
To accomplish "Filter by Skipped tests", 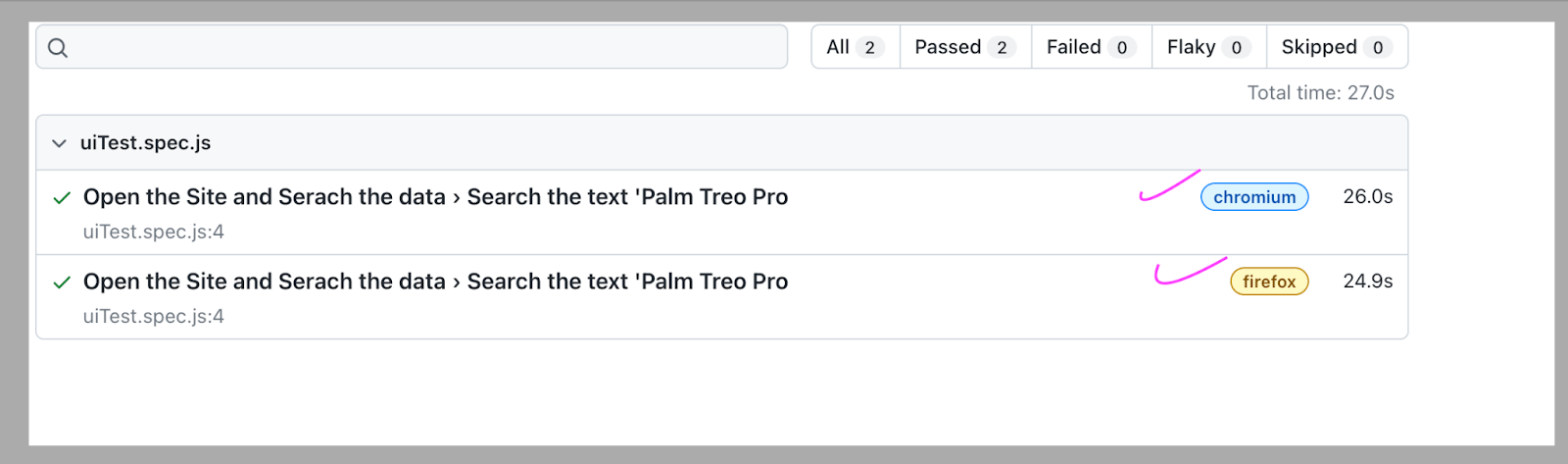I will [x=1337, y=47].
